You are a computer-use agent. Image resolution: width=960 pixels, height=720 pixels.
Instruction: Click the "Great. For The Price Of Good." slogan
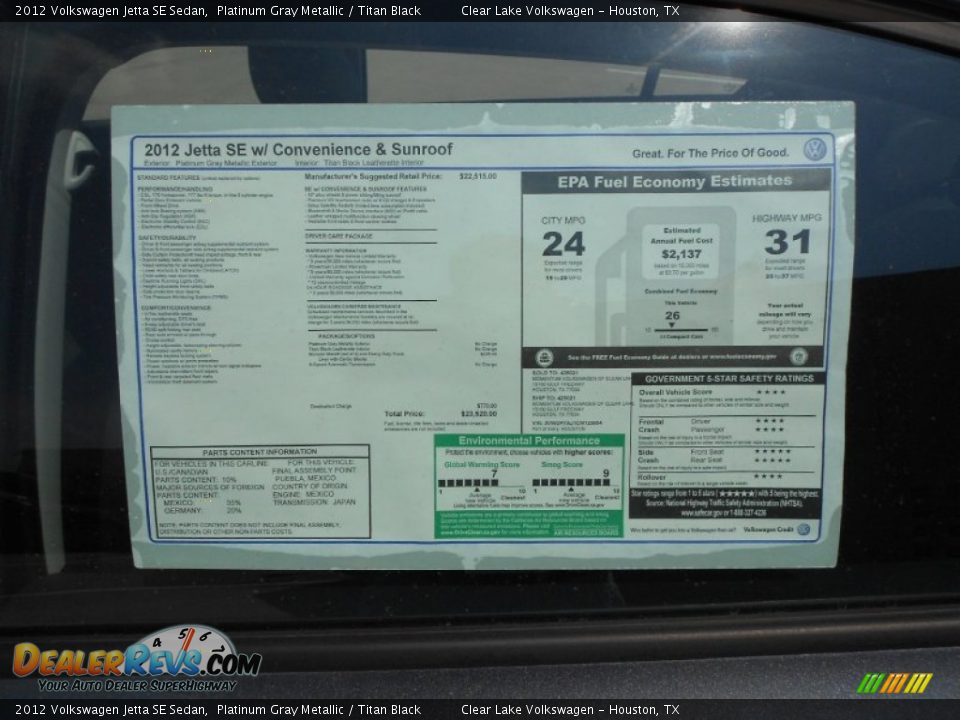click(x=710, y=153)
